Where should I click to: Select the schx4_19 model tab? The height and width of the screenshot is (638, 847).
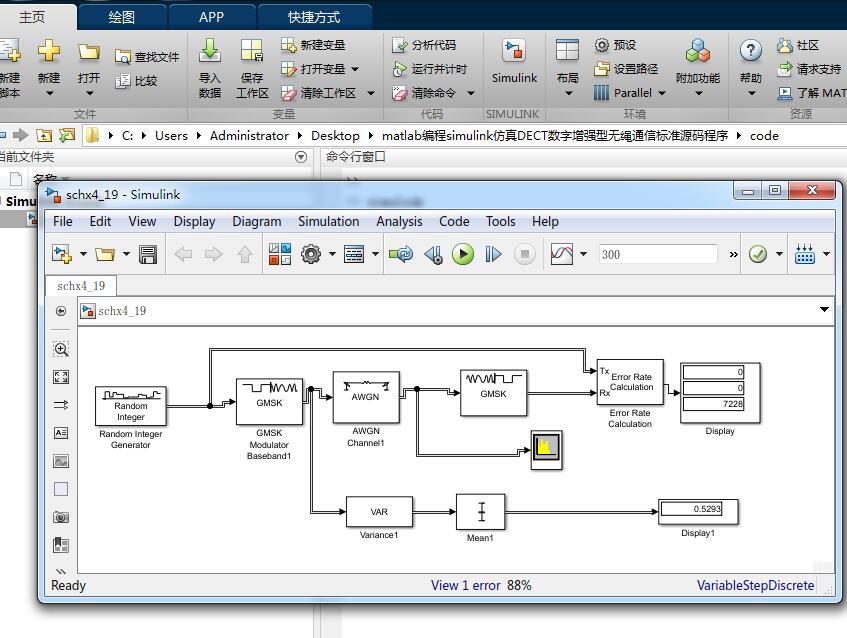(81, 286)
